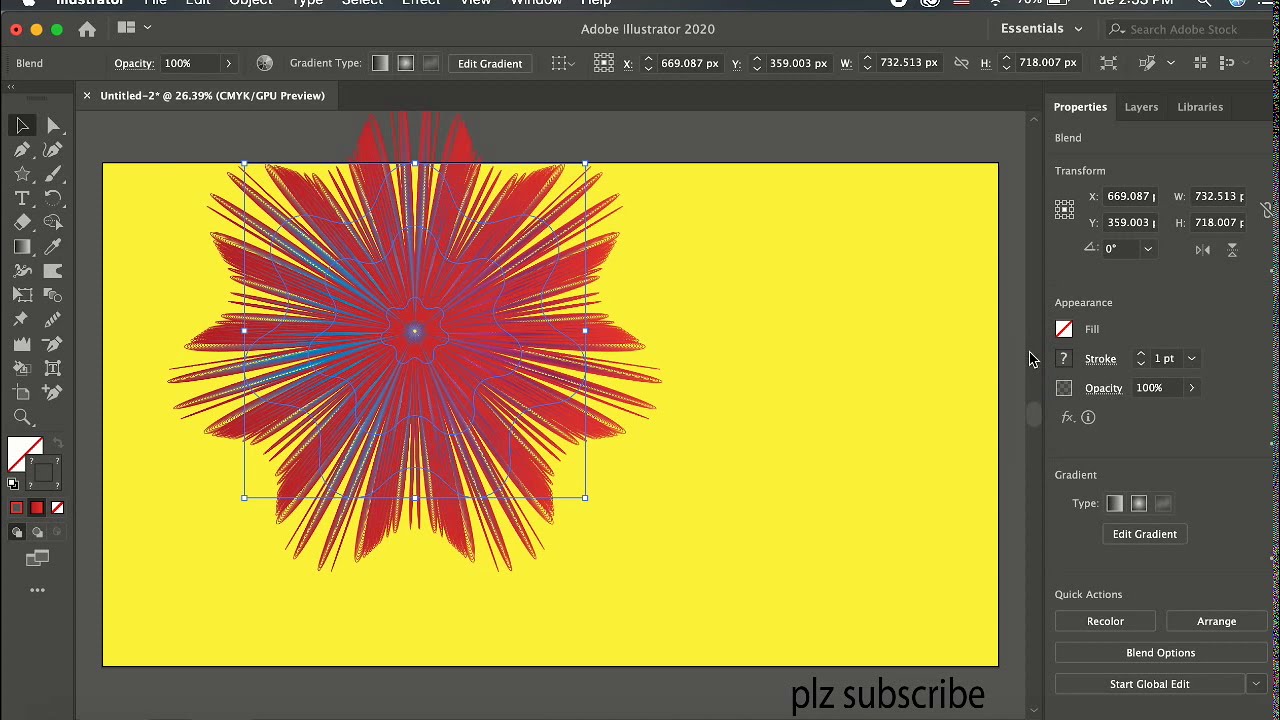Click the Arrange quick action button

[x=1216, y=621]
